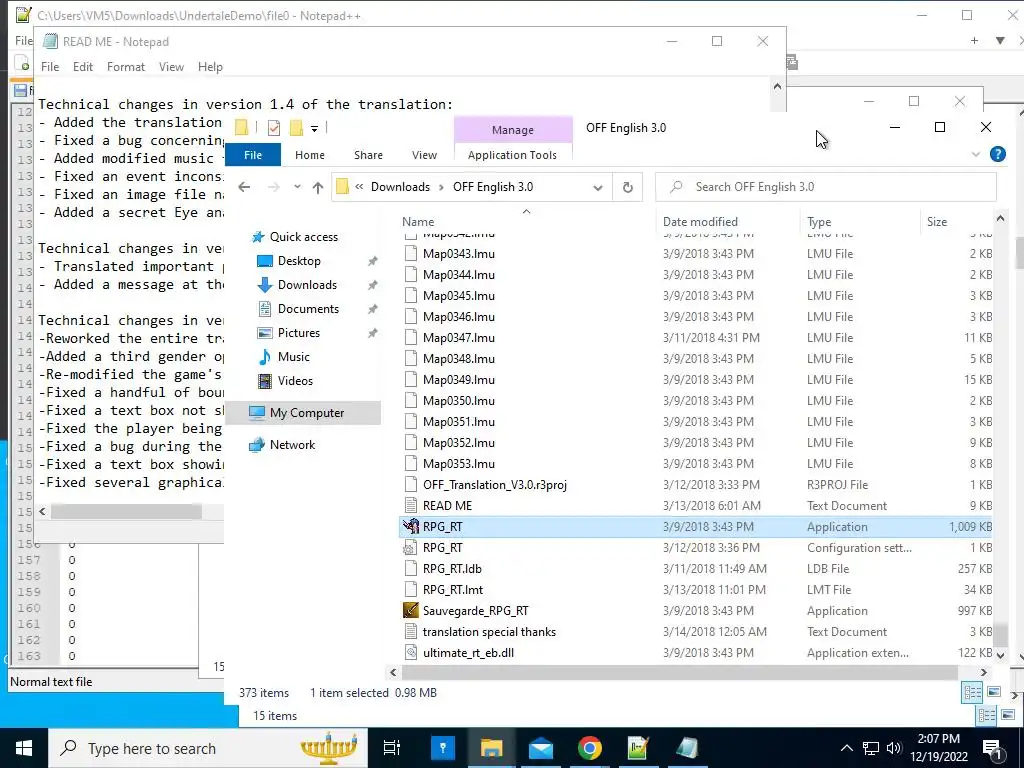Viewport: 1024px width, 768px height.
Task: Open Downloads in navigation pane
Action: click(307, 285)
